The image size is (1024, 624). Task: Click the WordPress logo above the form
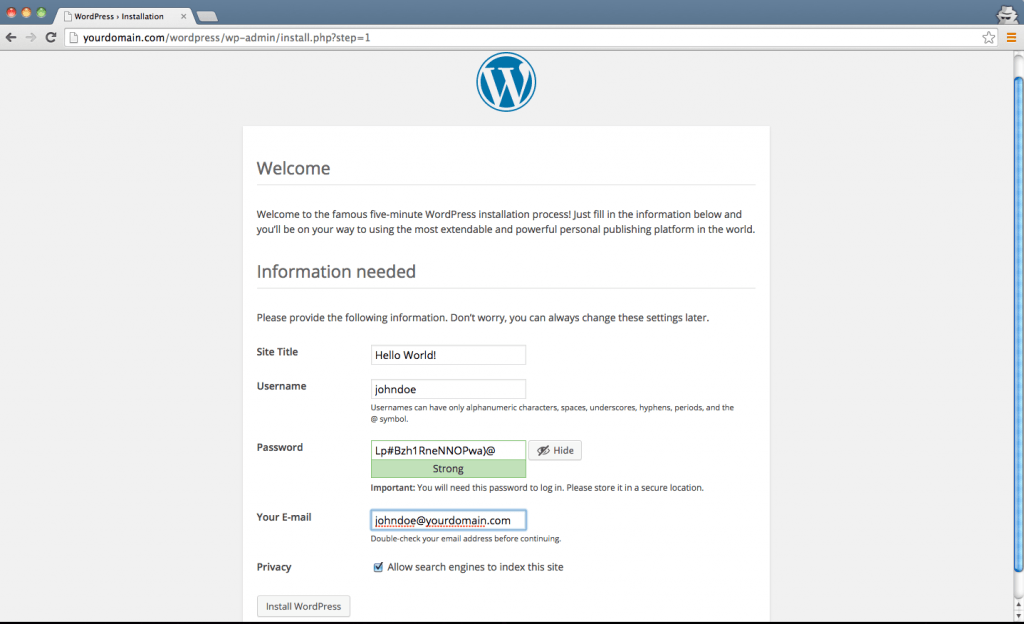click(506, 81)
